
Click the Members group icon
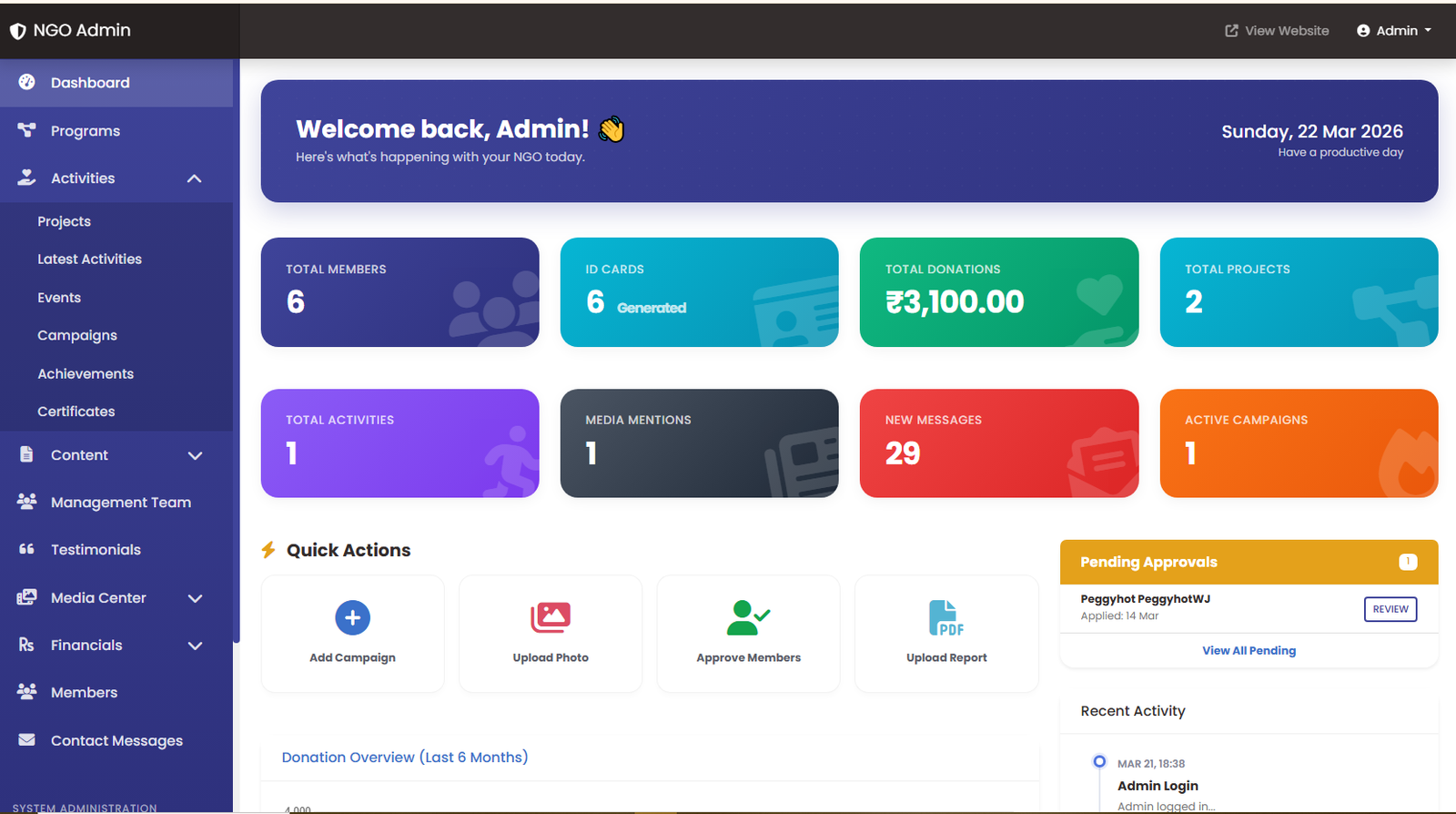[26, 692]
